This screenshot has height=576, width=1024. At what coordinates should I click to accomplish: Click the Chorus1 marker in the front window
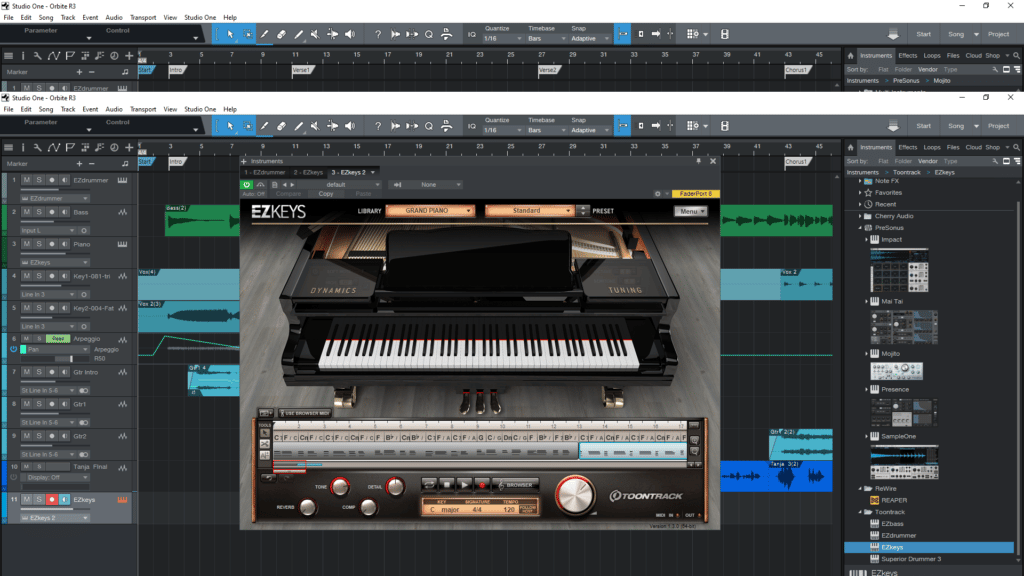coord(797,161)
